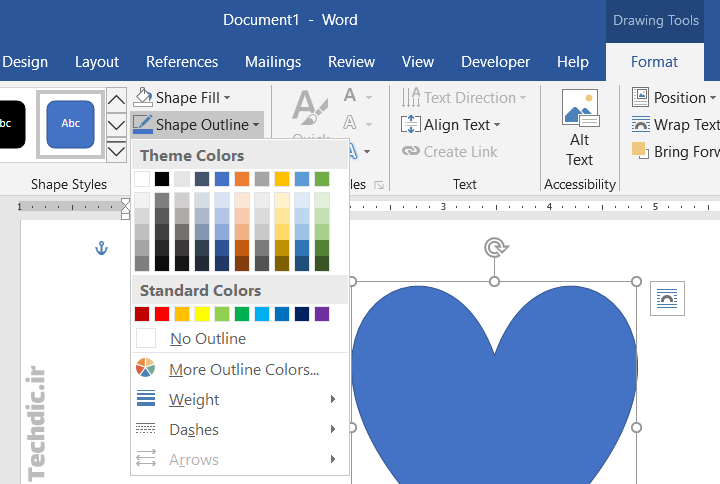Click the Quick Styles WordArt icon
The width and height of the screenshot is (720, 484).
click(310, 109)
